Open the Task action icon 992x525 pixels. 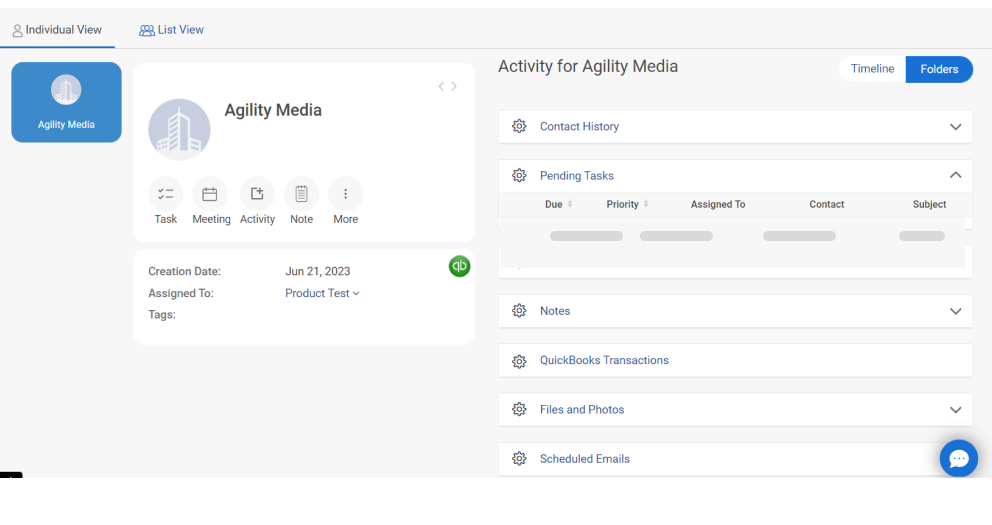coord(166,194)
